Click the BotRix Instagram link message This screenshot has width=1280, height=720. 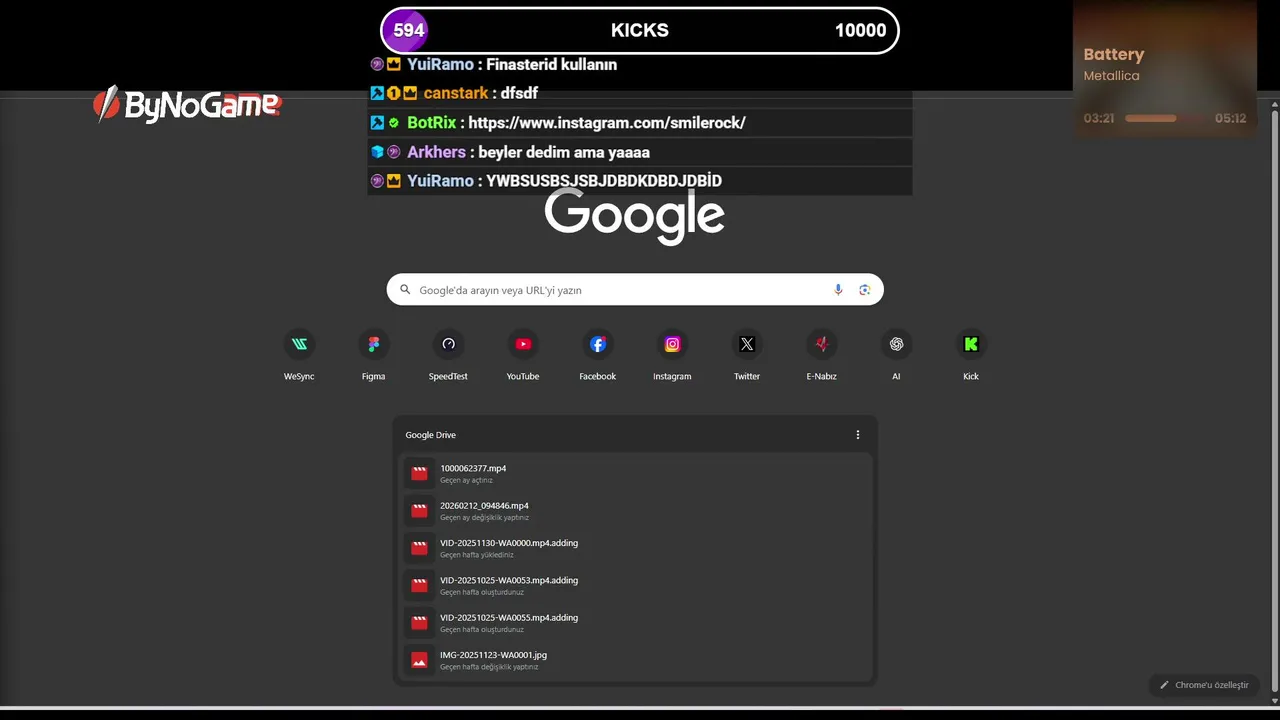tap(607, 123)
